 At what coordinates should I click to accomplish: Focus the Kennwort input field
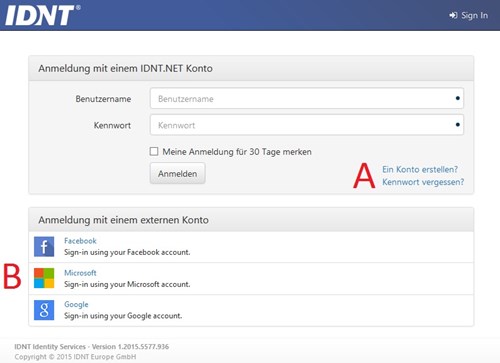click(x=307, y=125)
